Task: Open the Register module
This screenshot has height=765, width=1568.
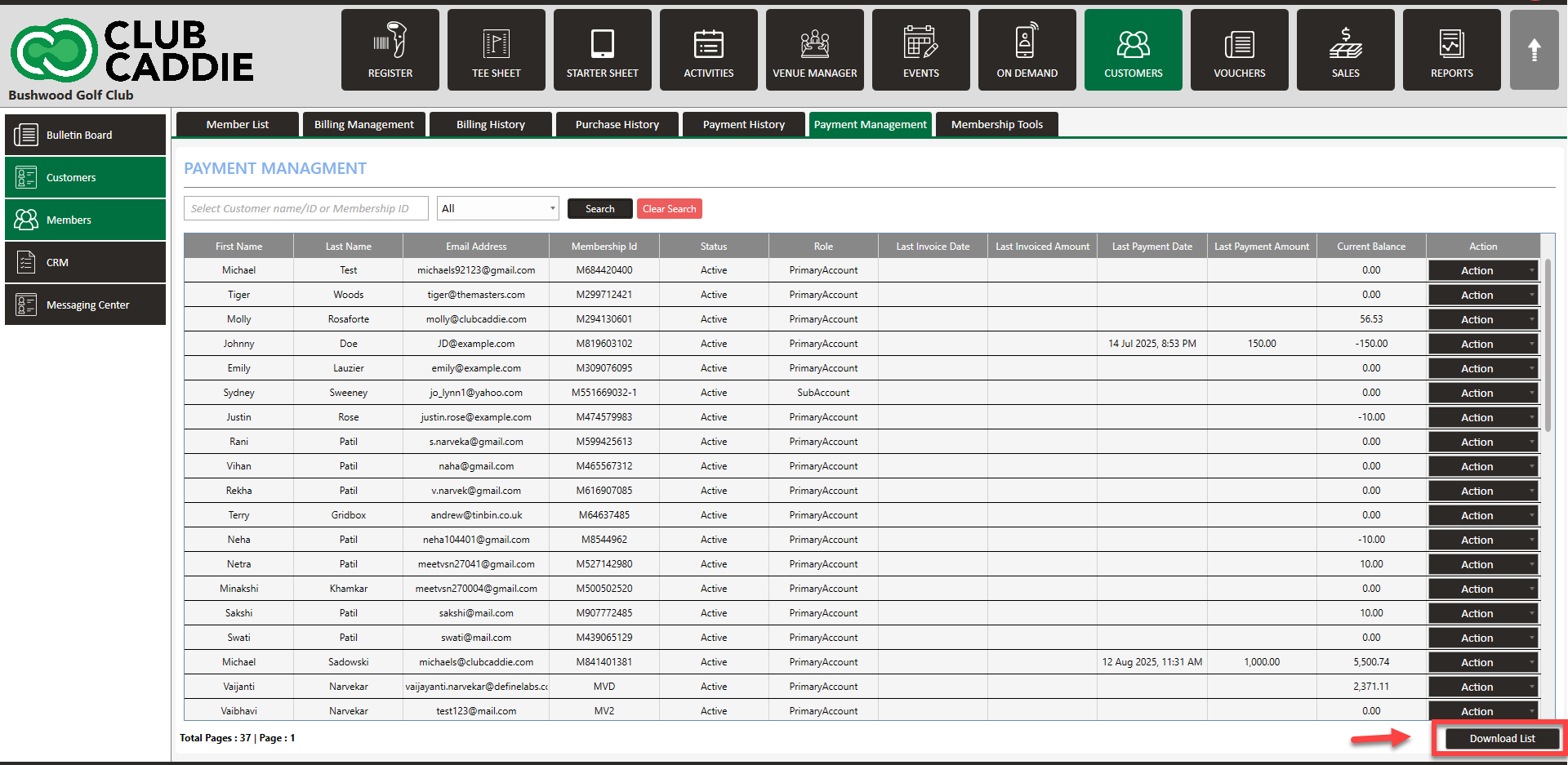Action: click(390, 50)
